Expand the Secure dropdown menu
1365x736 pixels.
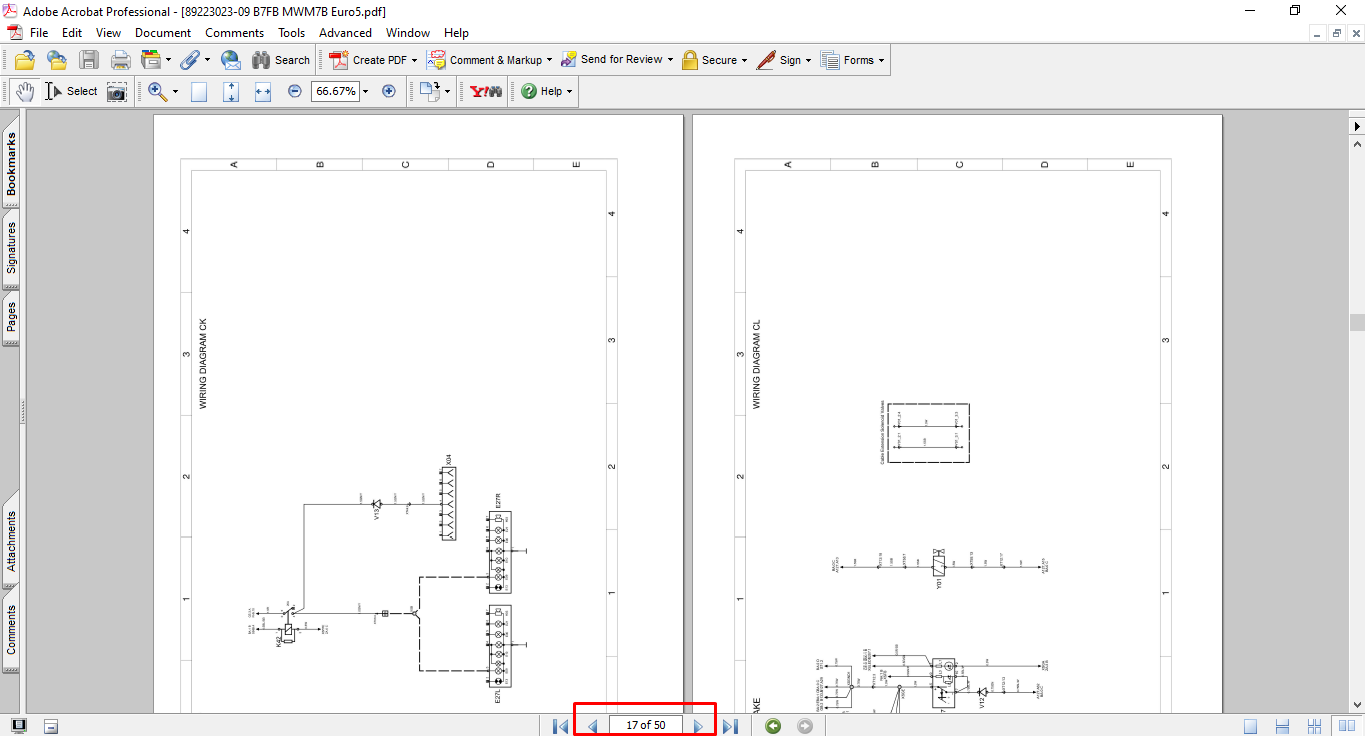pos(746,60)
